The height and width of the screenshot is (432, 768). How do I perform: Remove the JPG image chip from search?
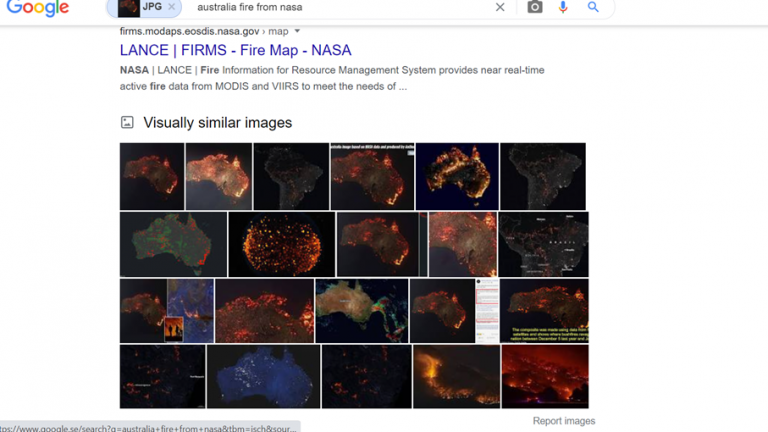coord(171,7)
